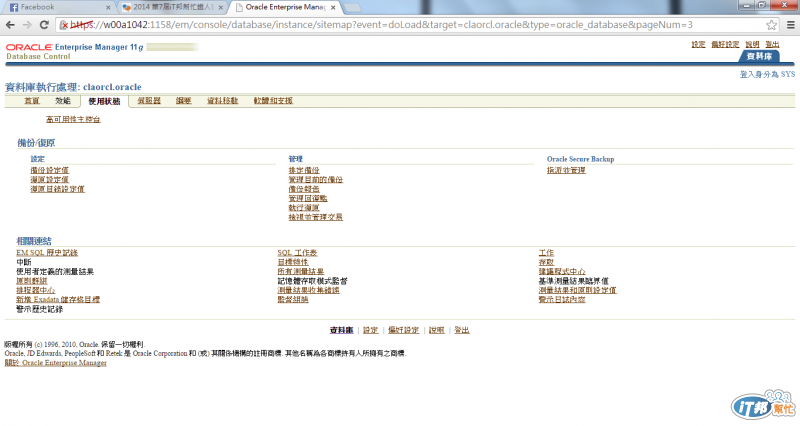Open 偏好設定 link in the header
The width and height of the screenshot is (800, 426).
click(x=725, y=44)
